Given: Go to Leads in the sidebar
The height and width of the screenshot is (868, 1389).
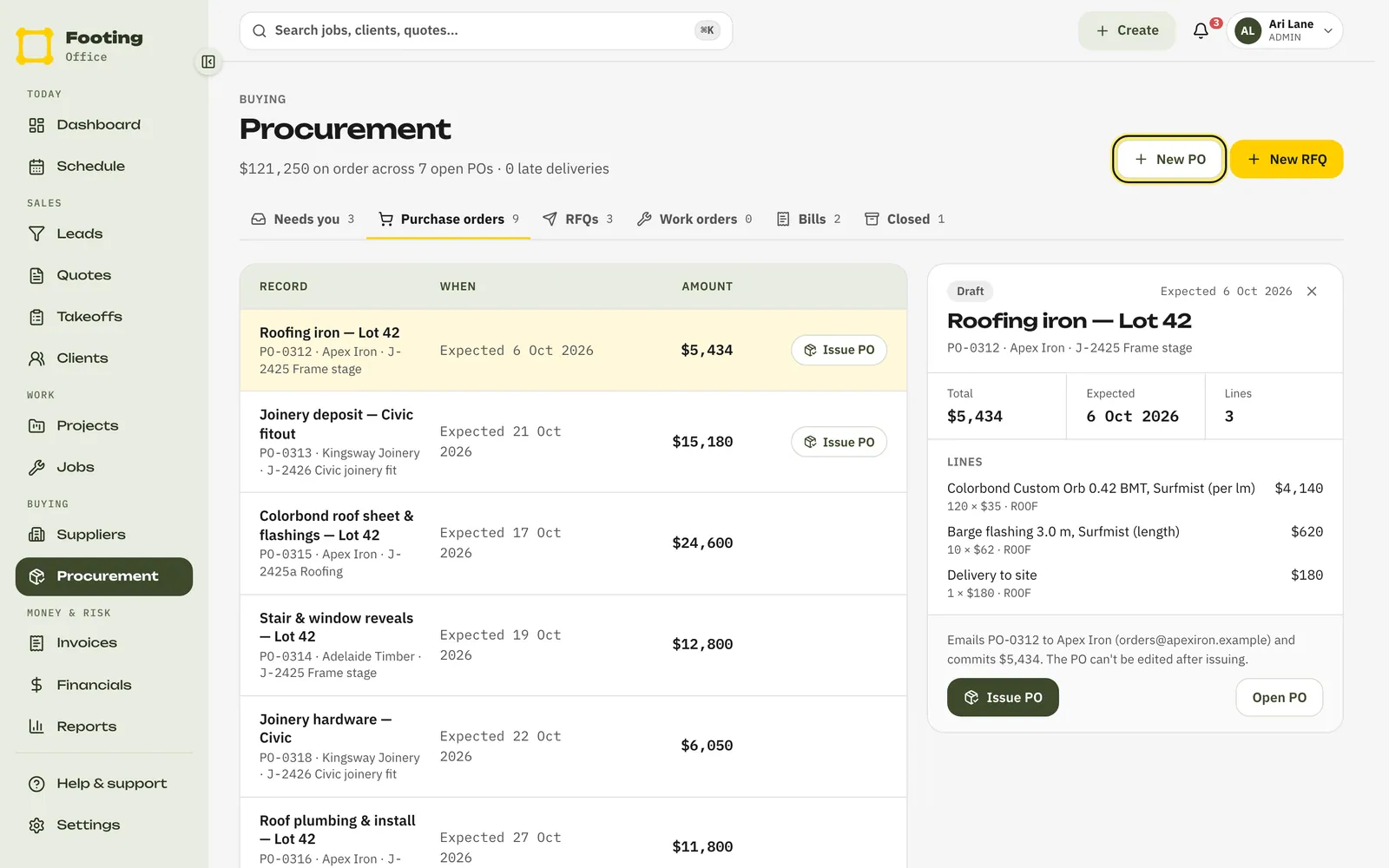Looking at the screenshot, I should tap(104, 233).
